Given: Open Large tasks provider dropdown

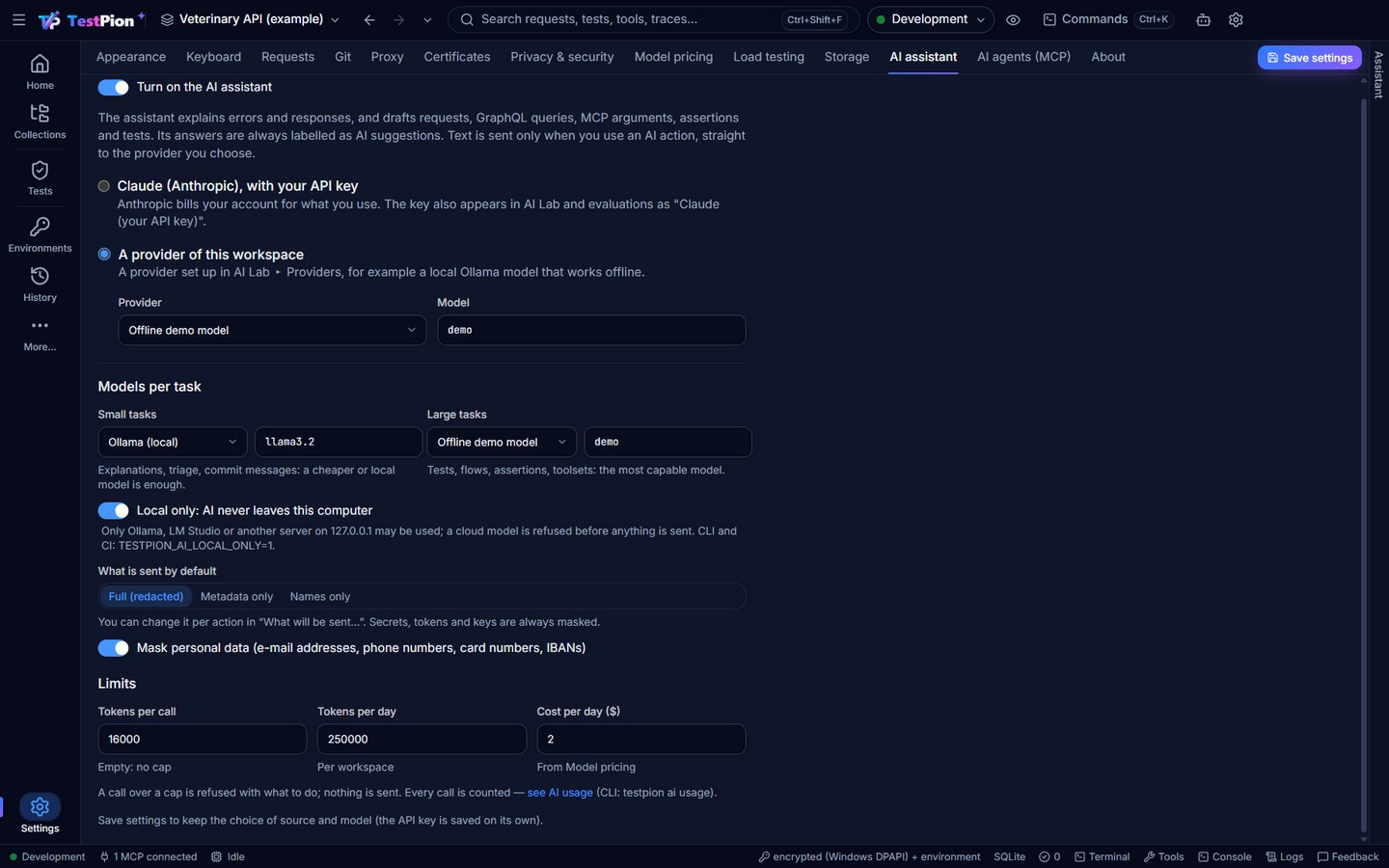Looking at the screenshot, I should coord(502,442).
